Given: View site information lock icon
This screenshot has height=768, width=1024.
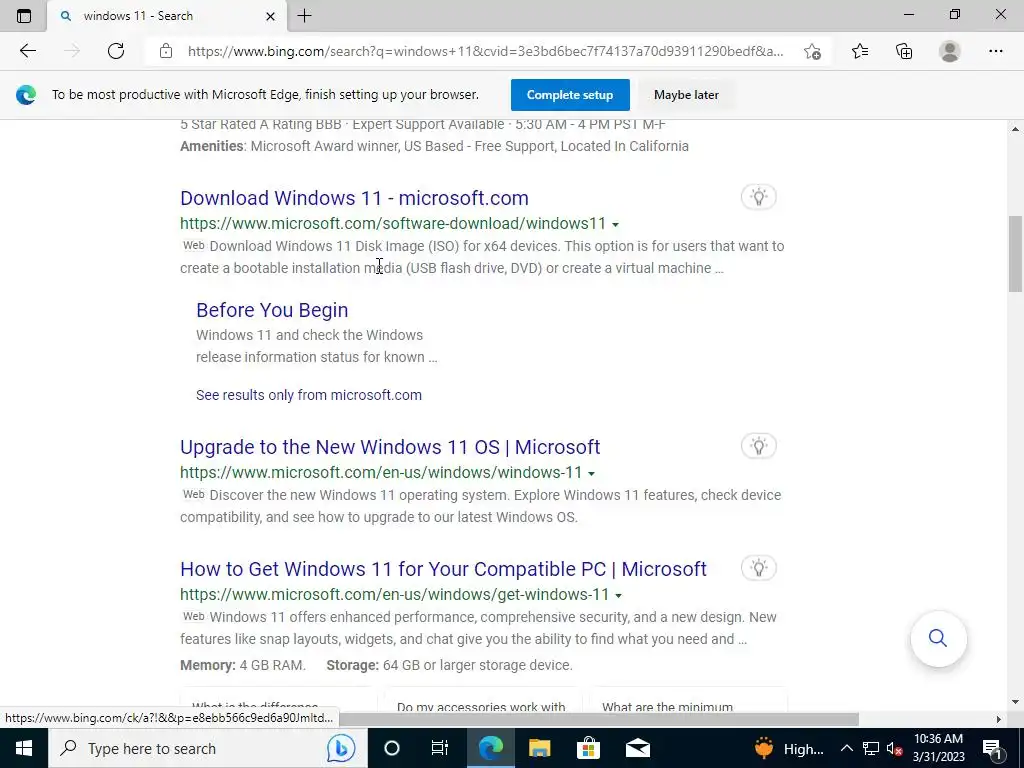Looking at the screenshot, I should pos(166,51).
